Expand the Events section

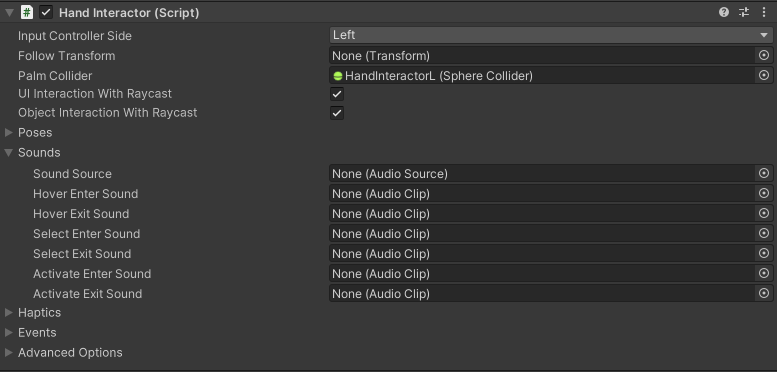(x=9, y=332)
